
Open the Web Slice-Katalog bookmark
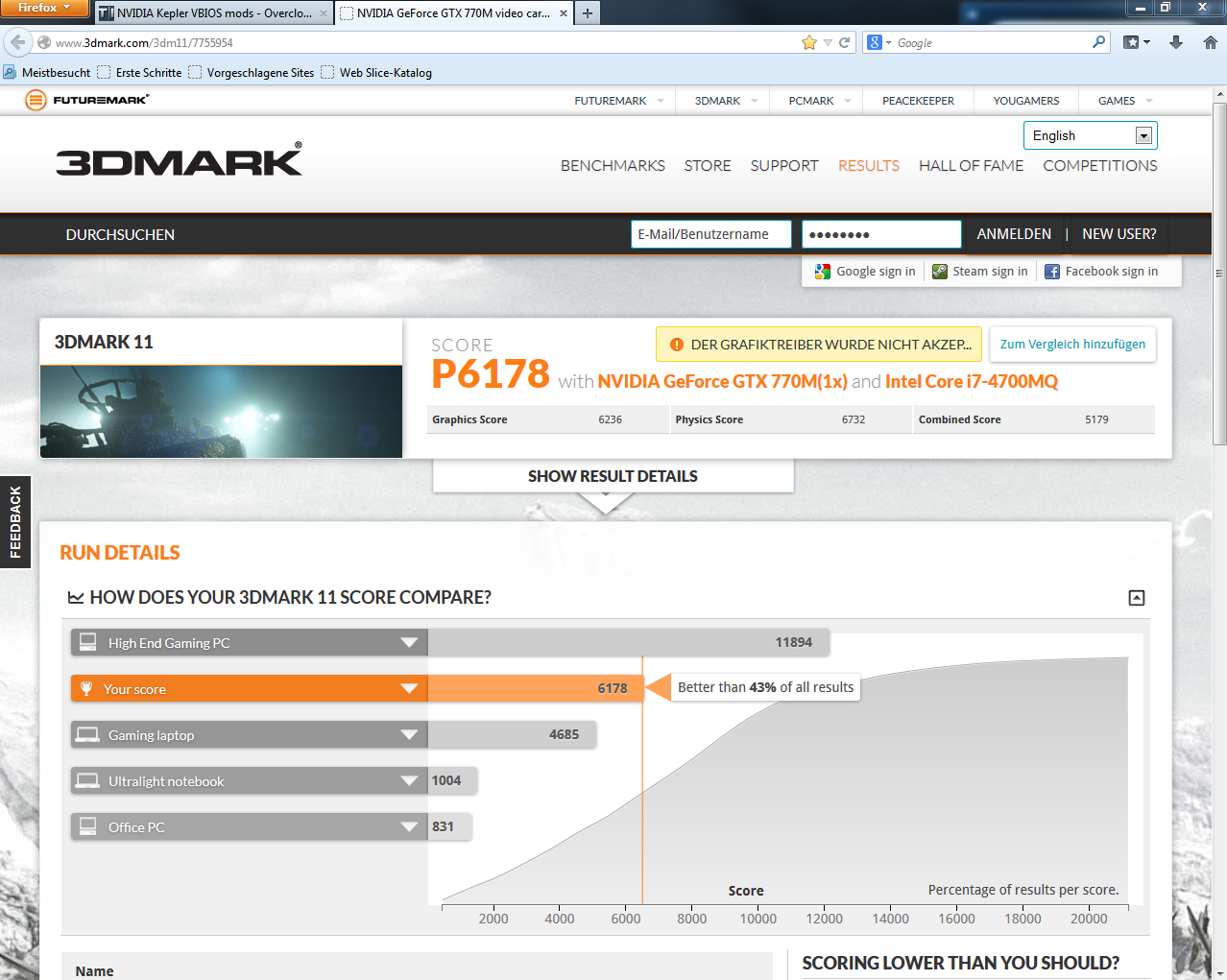click(376, 72)
